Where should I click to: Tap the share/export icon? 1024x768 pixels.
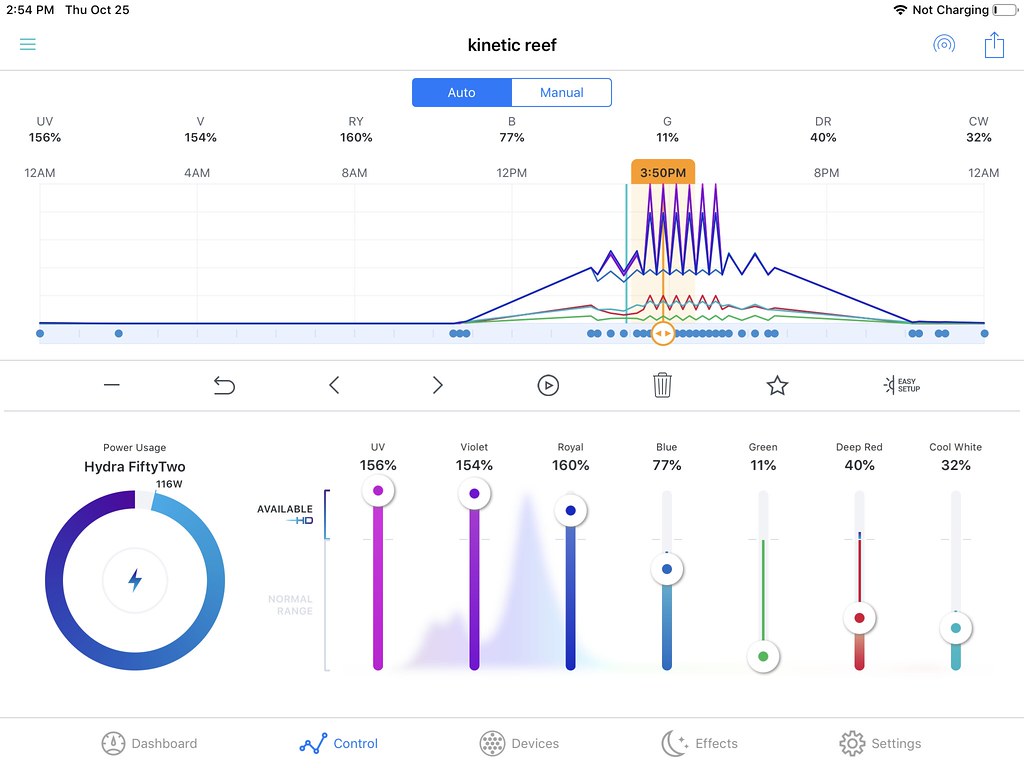point(994,45)
